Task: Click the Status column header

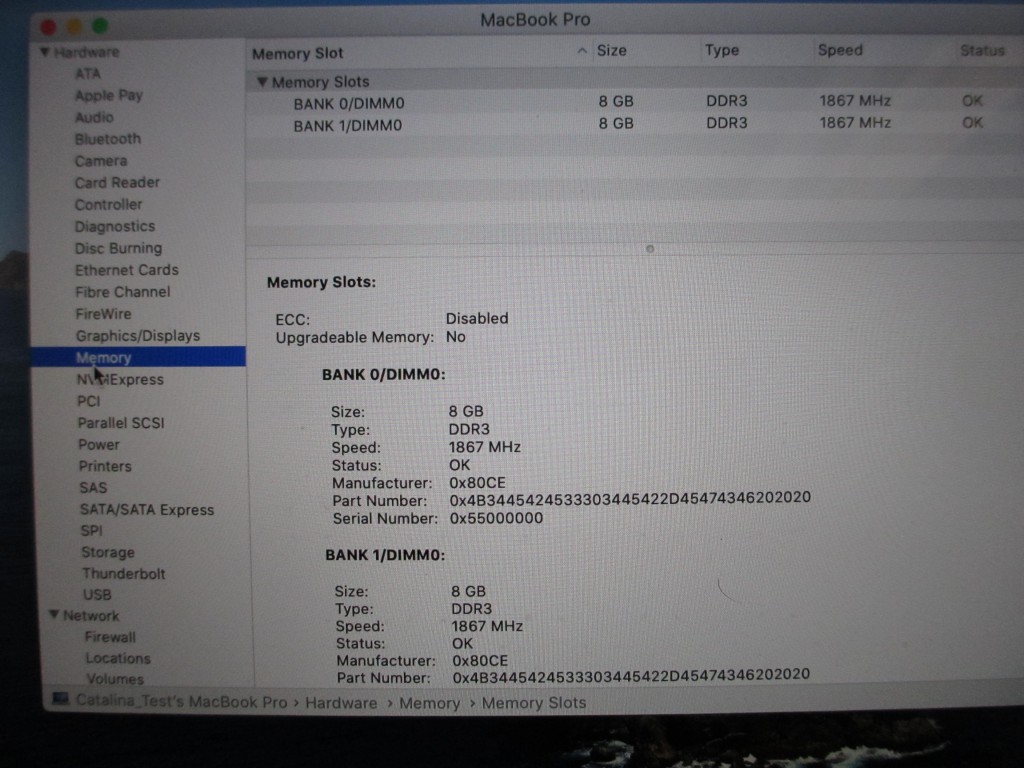Action: coord(982,50)
